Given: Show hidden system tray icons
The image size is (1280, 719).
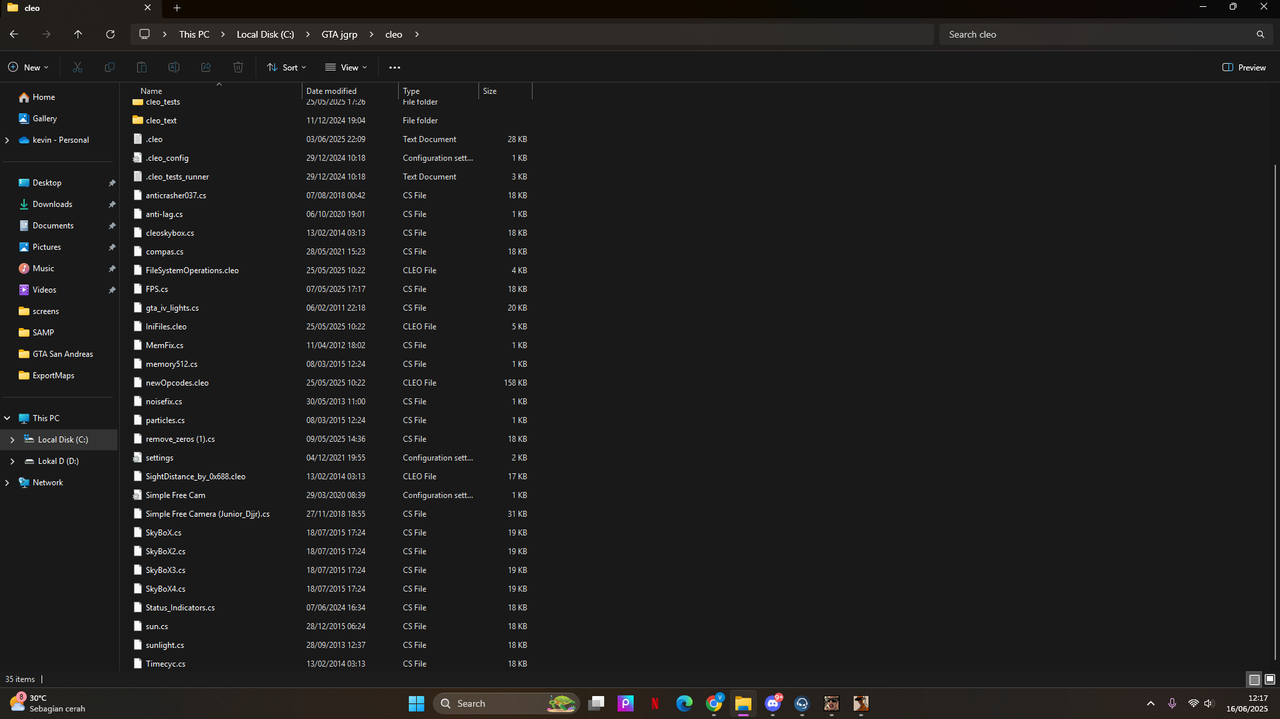Looking at the screenshot, I should [x=1150, y=703].
